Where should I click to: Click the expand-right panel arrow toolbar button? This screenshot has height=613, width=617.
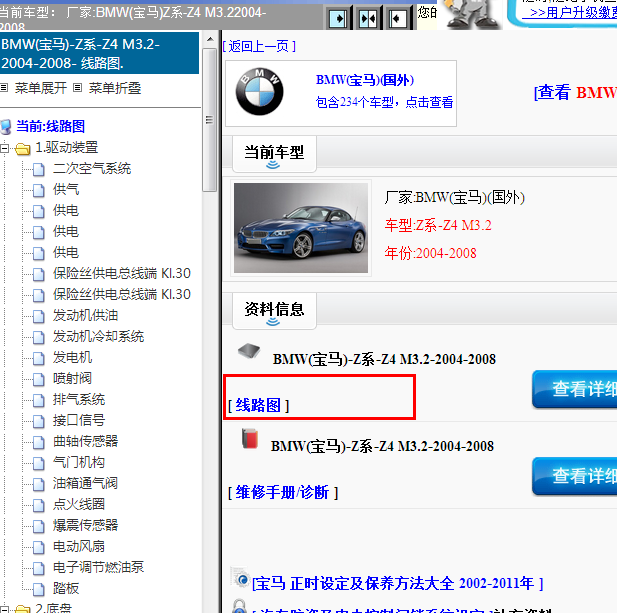click(338, 18)
